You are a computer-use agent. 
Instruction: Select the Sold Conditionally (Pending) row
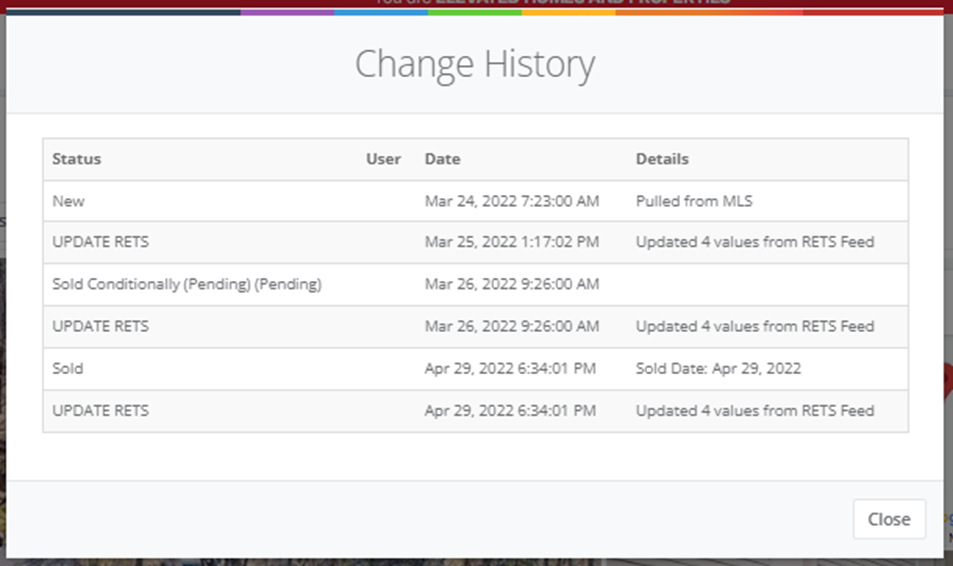[x=475, y=285]
